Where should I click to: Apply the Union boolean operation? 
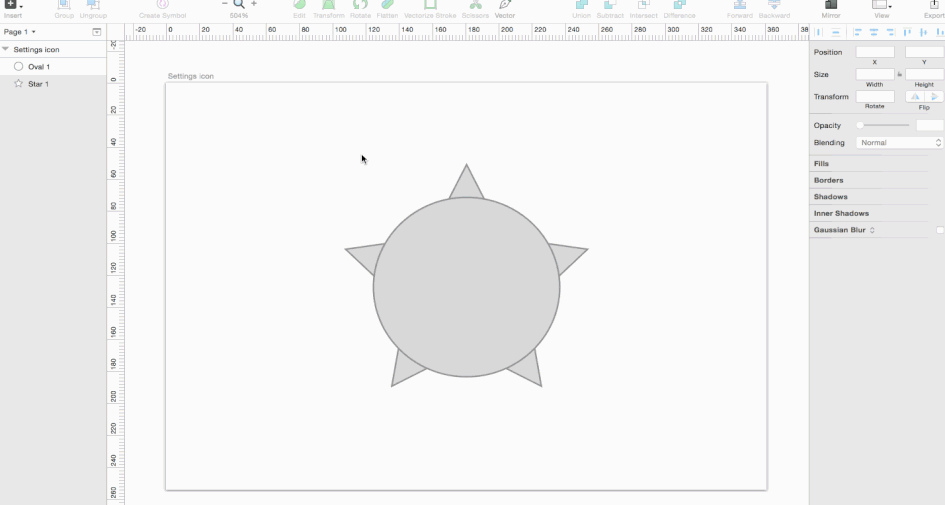click(x=582, y=5)
